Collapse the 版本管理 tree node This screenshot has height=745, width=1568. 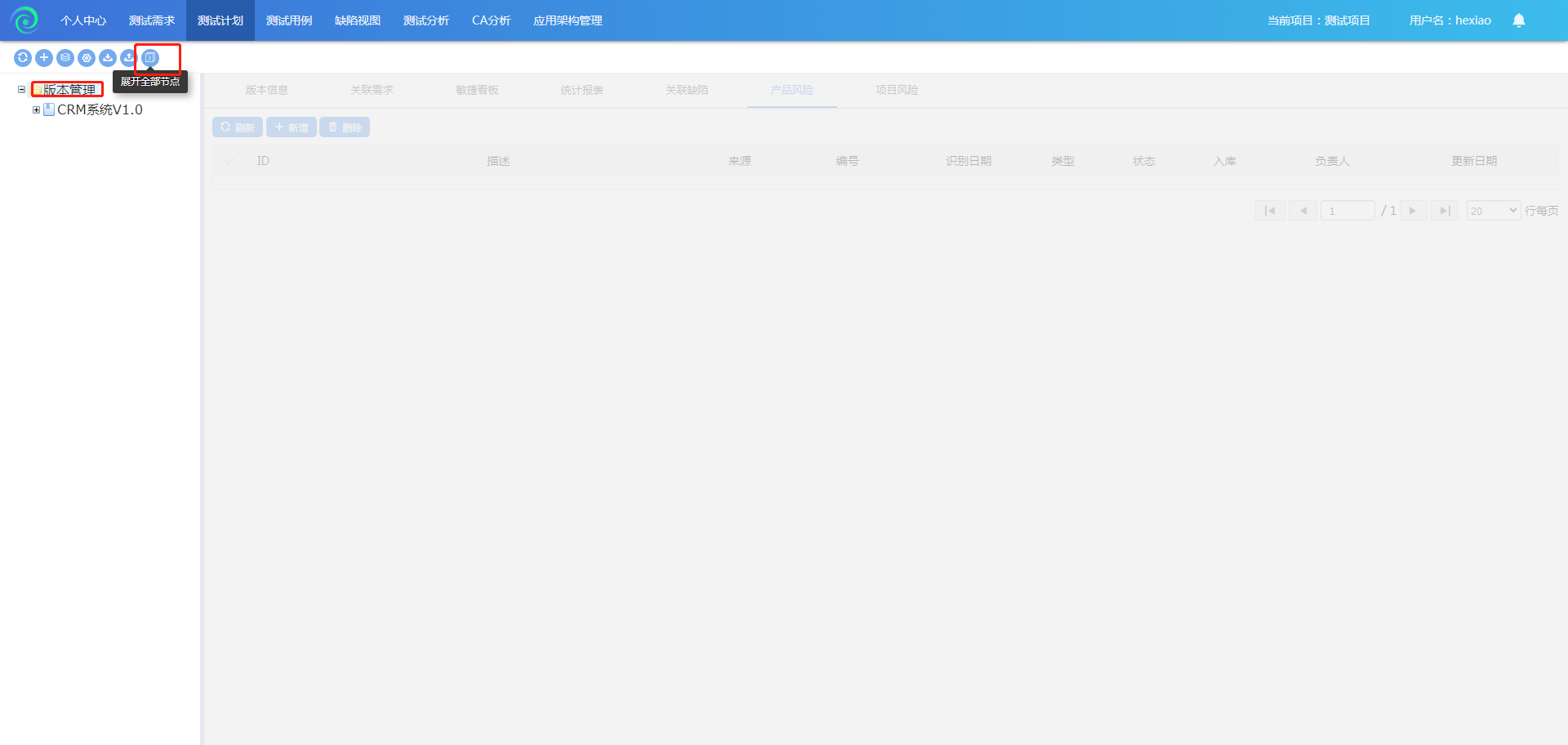click(22, 90)
